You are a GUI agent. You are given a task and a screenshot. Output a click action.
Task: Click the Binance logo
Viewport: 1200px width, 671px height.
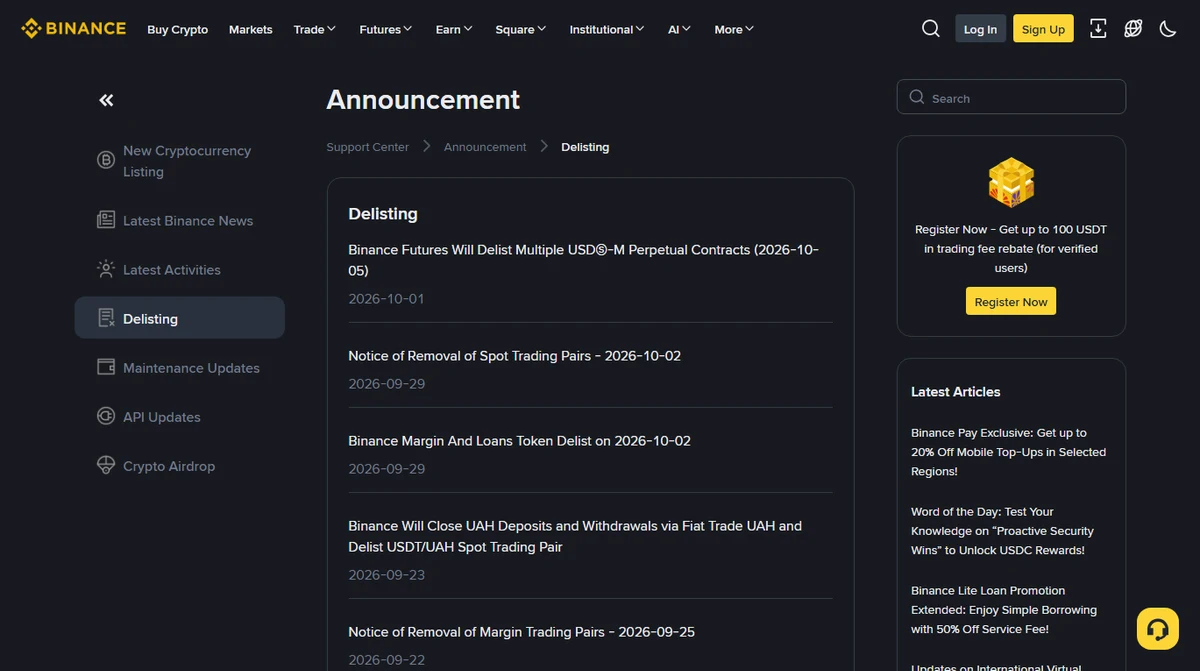(74, 29)
